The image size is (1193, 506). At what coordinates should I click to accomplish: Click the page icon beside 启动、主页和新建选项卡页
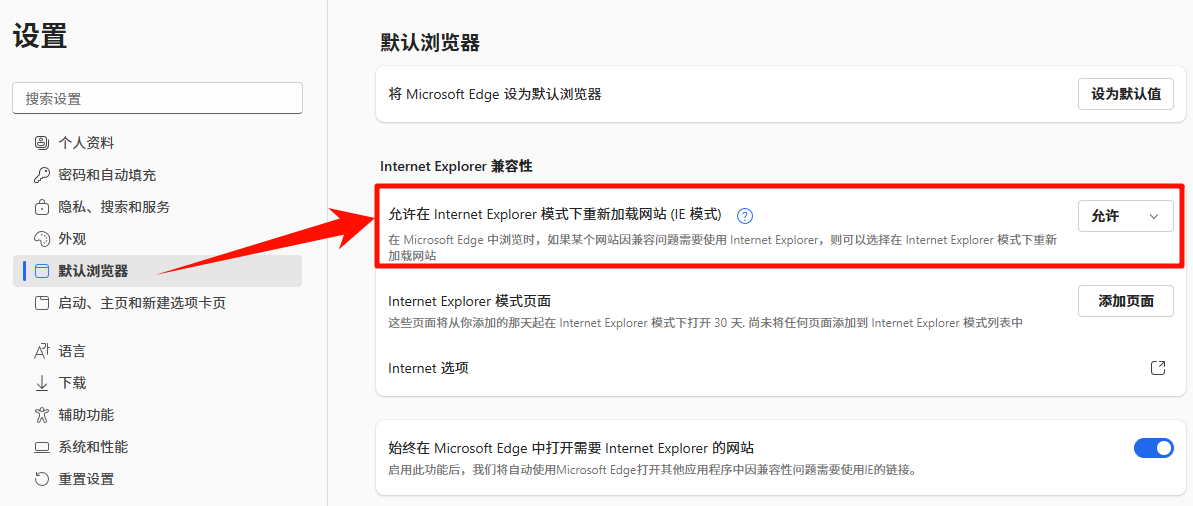(42, 303)
